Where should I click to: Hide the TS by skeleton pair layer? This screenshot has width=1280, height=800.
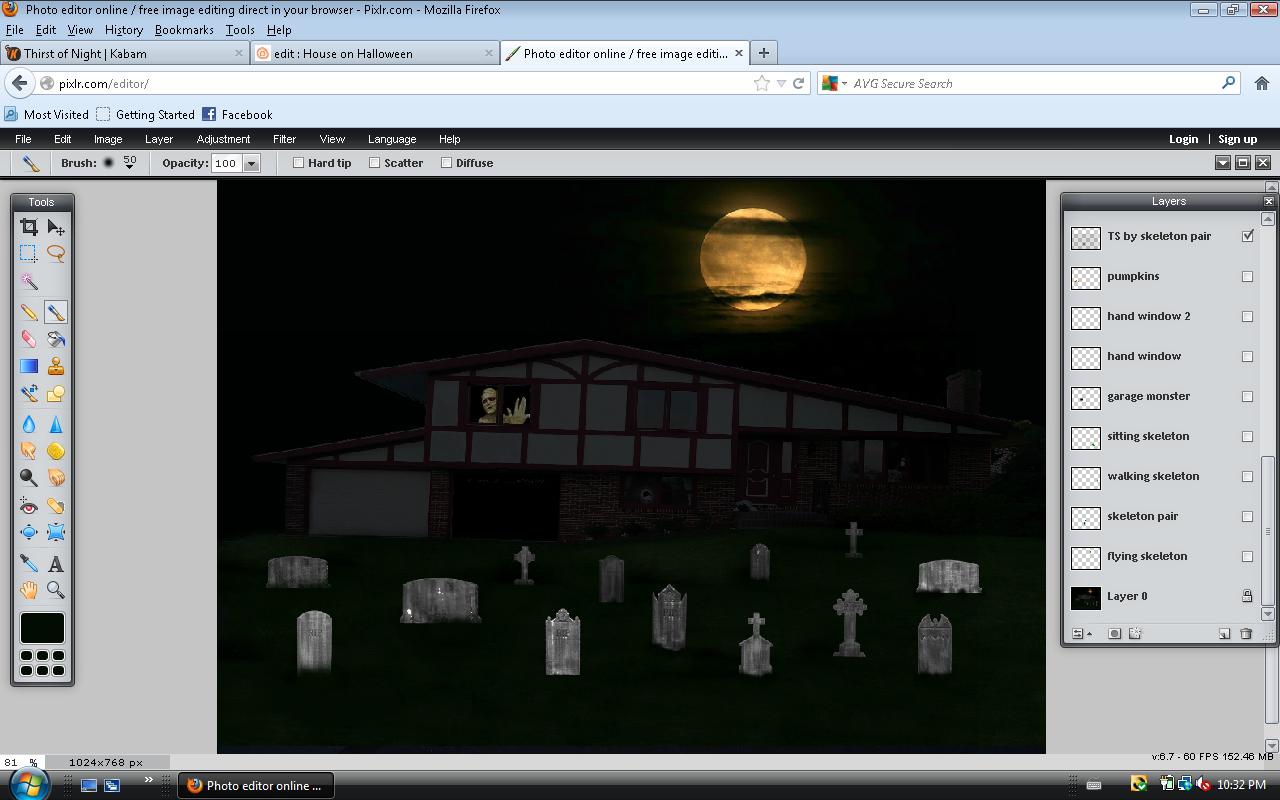coord(1247,236)
